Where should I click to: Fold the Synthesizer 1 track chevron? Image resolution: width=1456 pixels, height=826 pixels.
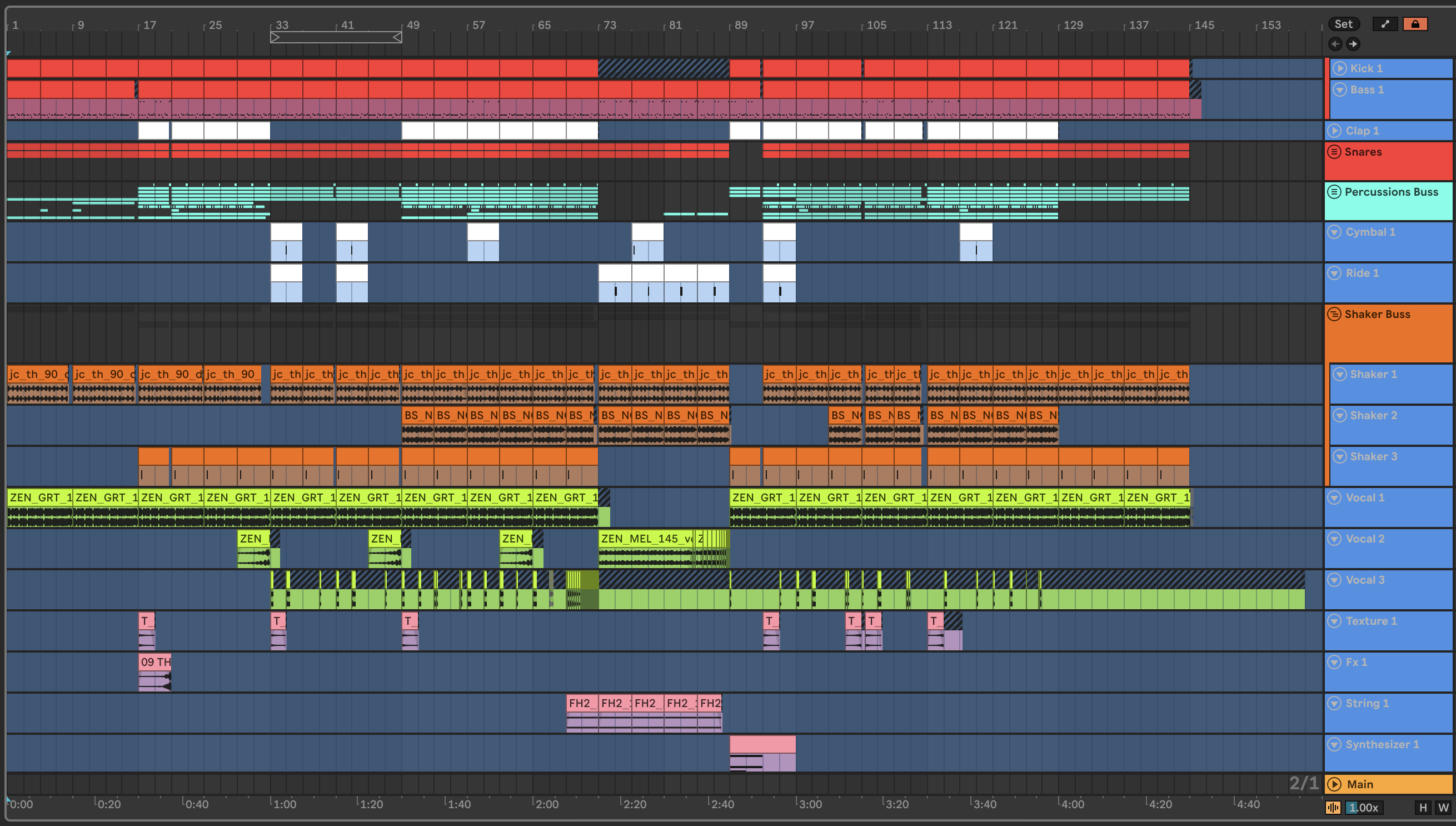[x=1335, y=744]
